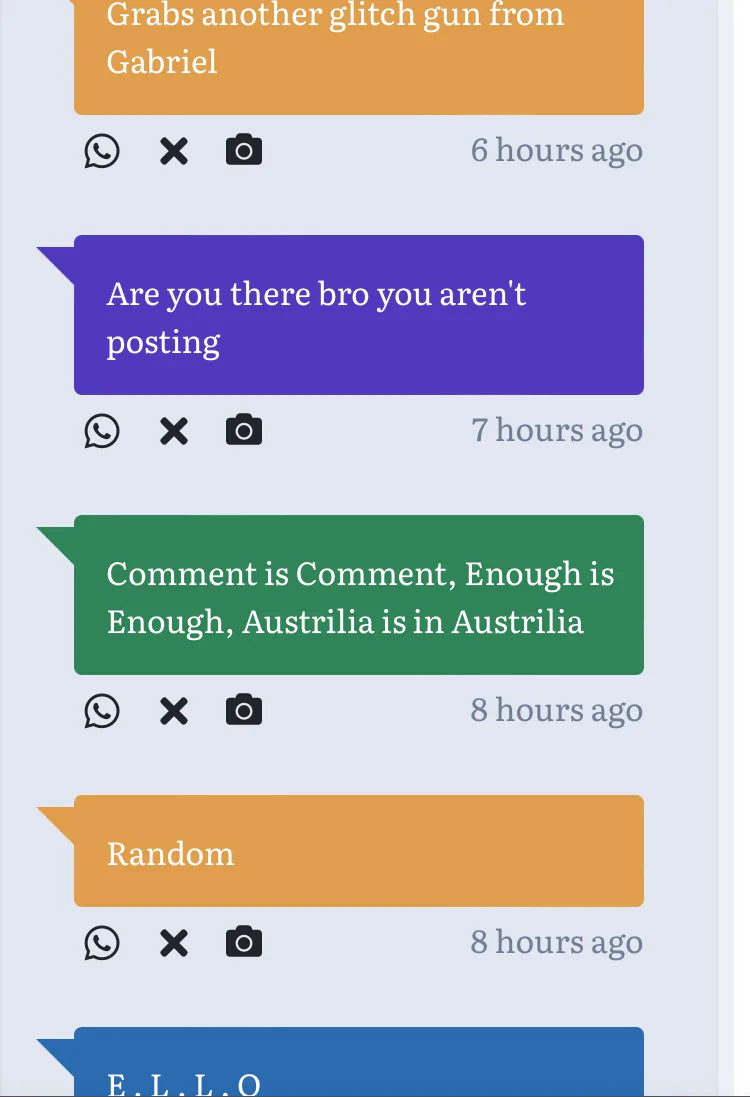Click X icon under glitch gun comment

point(174,151)
